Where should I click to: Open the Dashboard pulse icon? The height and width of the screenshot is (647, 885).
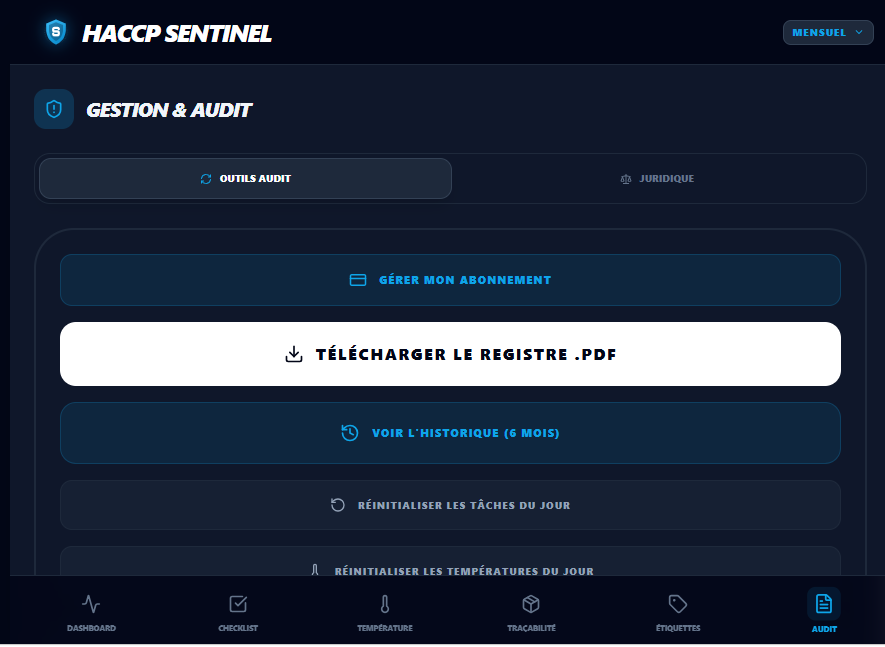click(91, 604)
